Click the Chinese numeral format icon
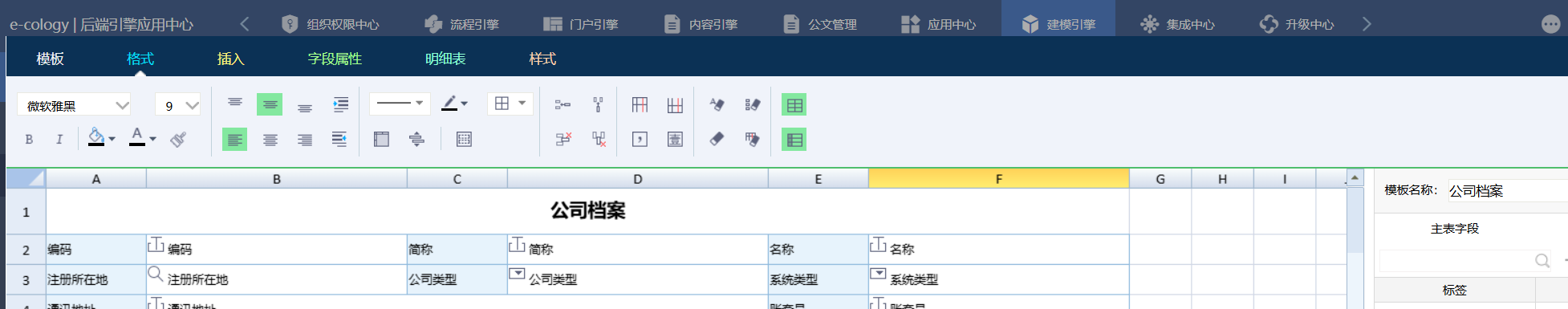 [675, 140]
